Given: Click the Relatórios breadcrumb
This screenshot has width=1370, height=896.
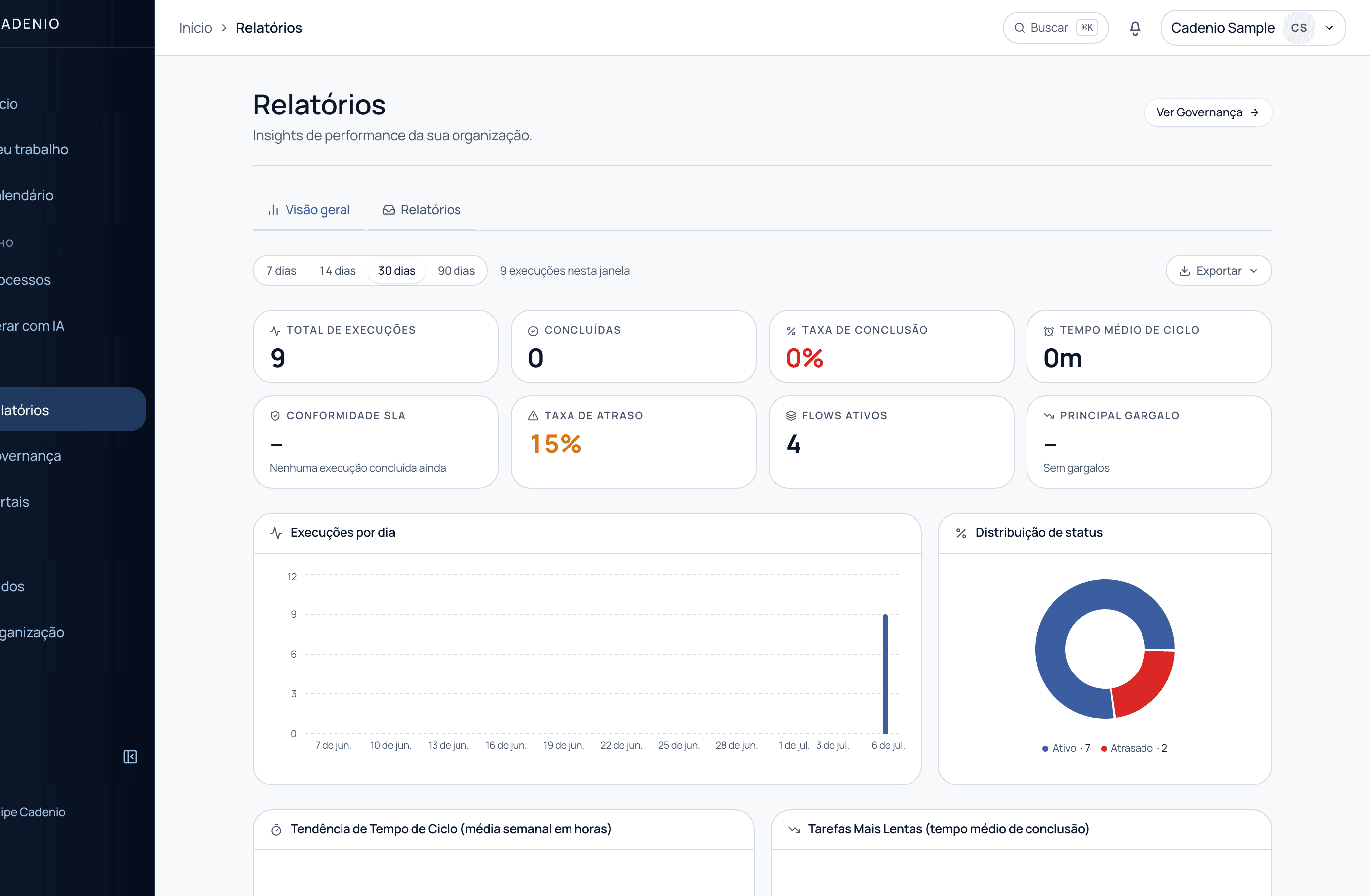Looking at the screenshot, I should pyautogui.click(x=269, y=28).
